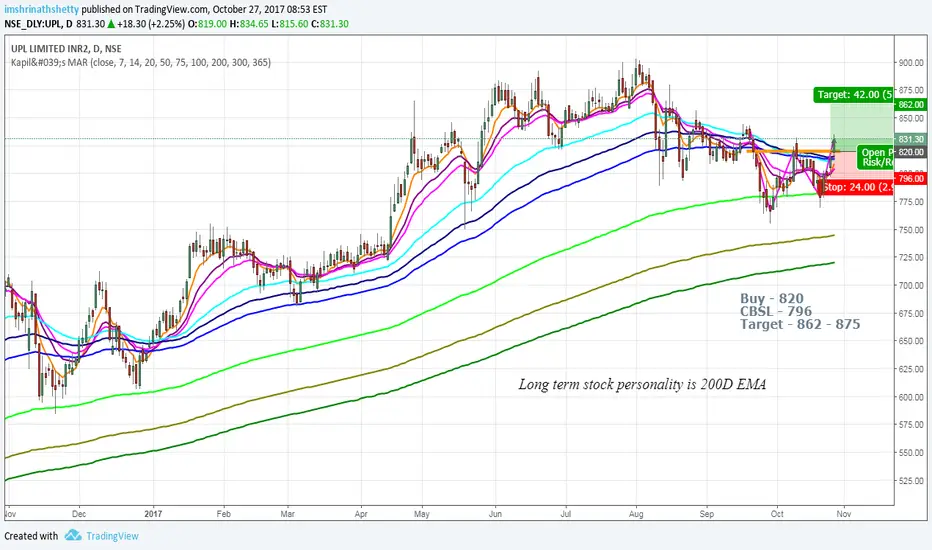
Task: Click the Apr label on time axis
Action: point(361,514)
